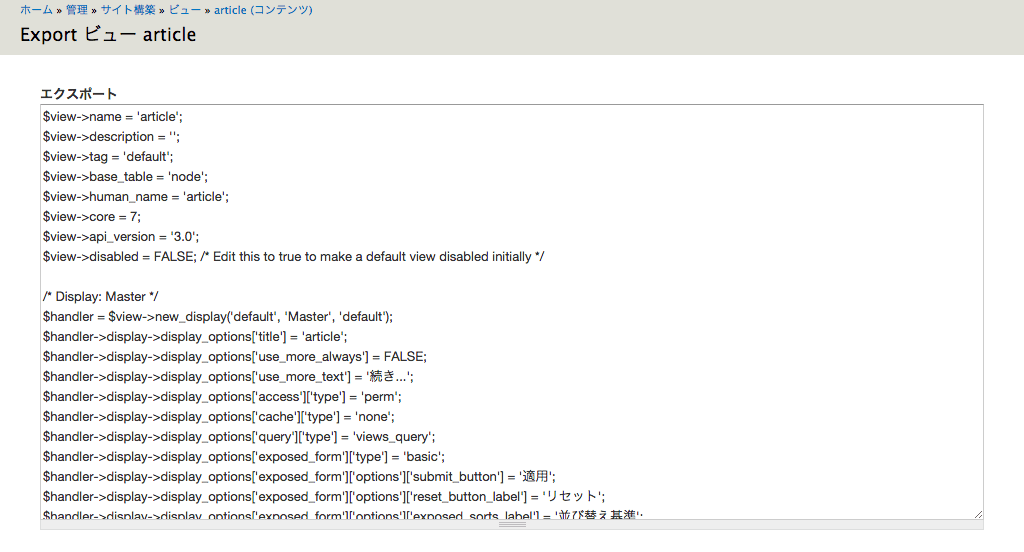The height and width of the screenshot is (552, 1024).
Task: Click the "$view->disabled = FALSE;" line
Action: click(294, 257)
